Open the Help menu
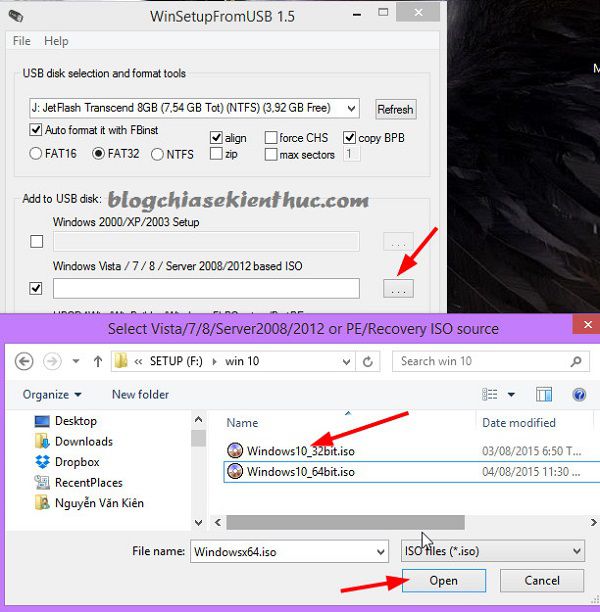 click(56, 41)
